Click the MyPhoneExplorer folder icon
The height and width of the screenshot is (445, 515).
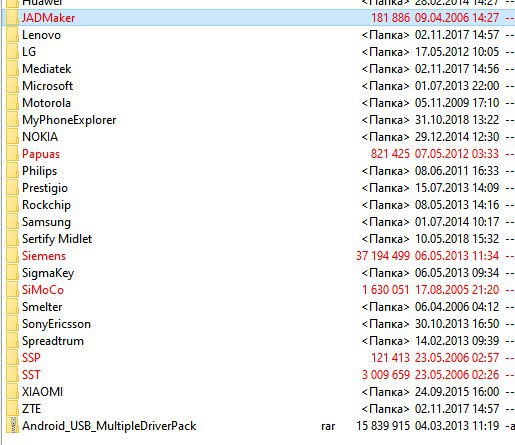(x=12, y=120)
